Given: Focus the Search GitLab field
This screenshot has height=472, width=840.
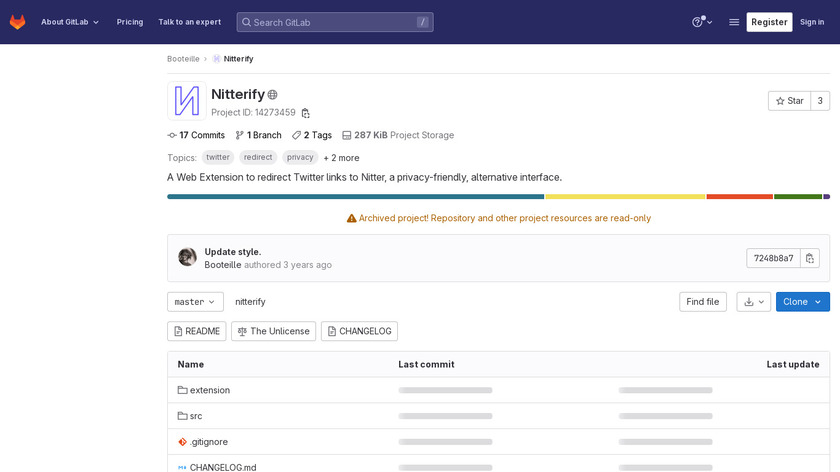Looking at the screenshot, I should pyautogui.click(x=334, y=22).
